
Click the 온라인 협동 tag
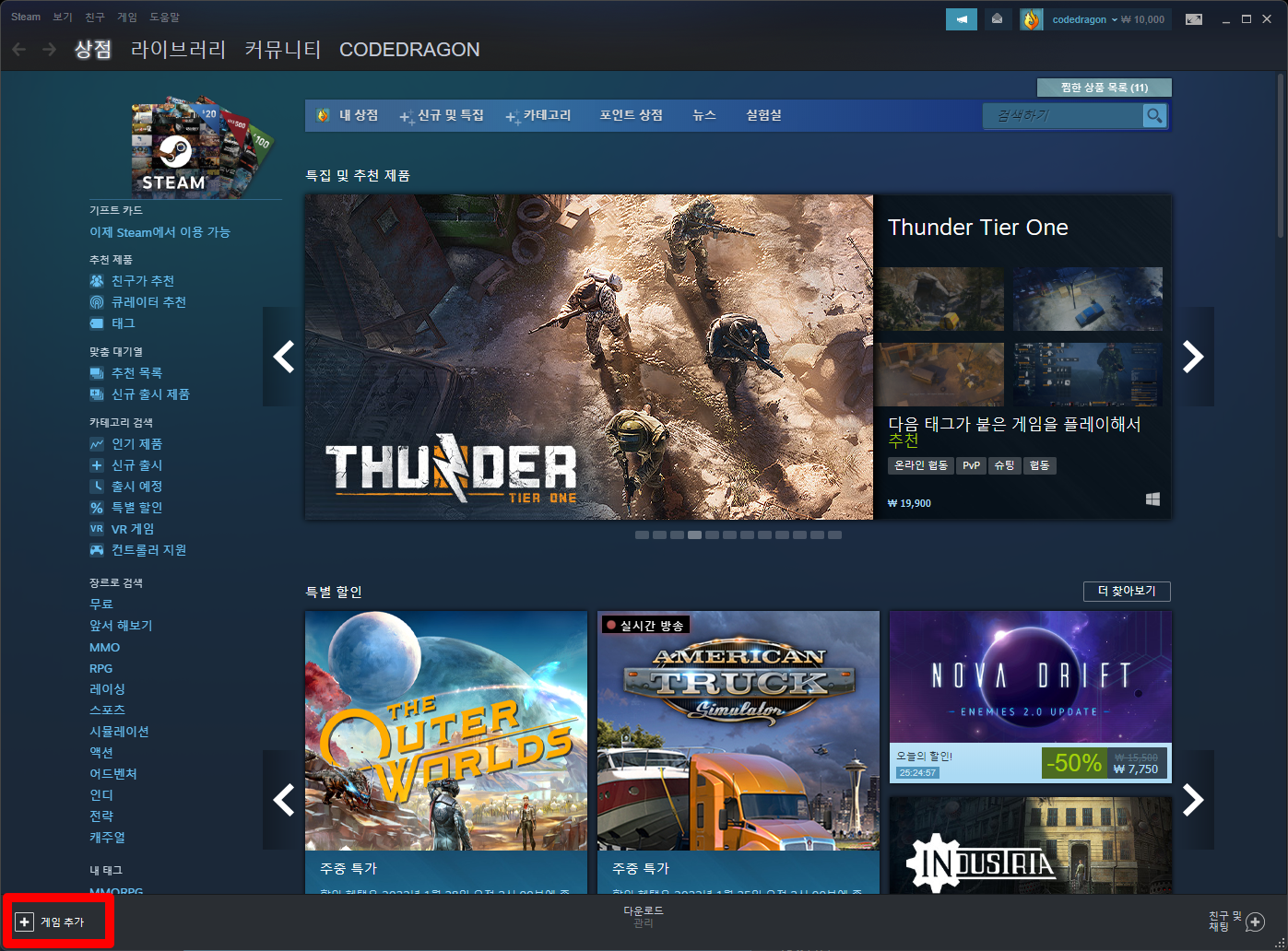pyautogui.click(x=921, y=465)
